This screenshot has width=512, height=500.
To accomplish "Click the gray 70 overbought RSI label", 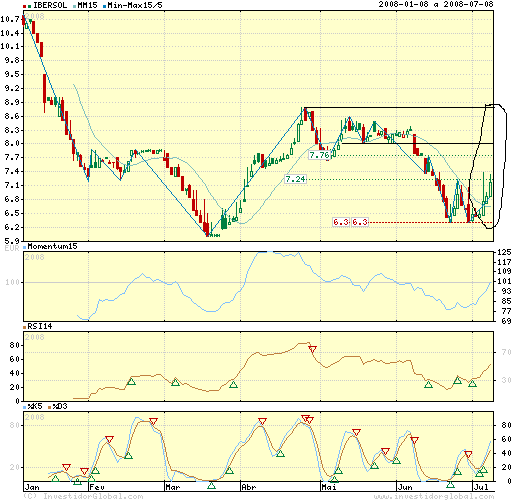I will [506, 352].
